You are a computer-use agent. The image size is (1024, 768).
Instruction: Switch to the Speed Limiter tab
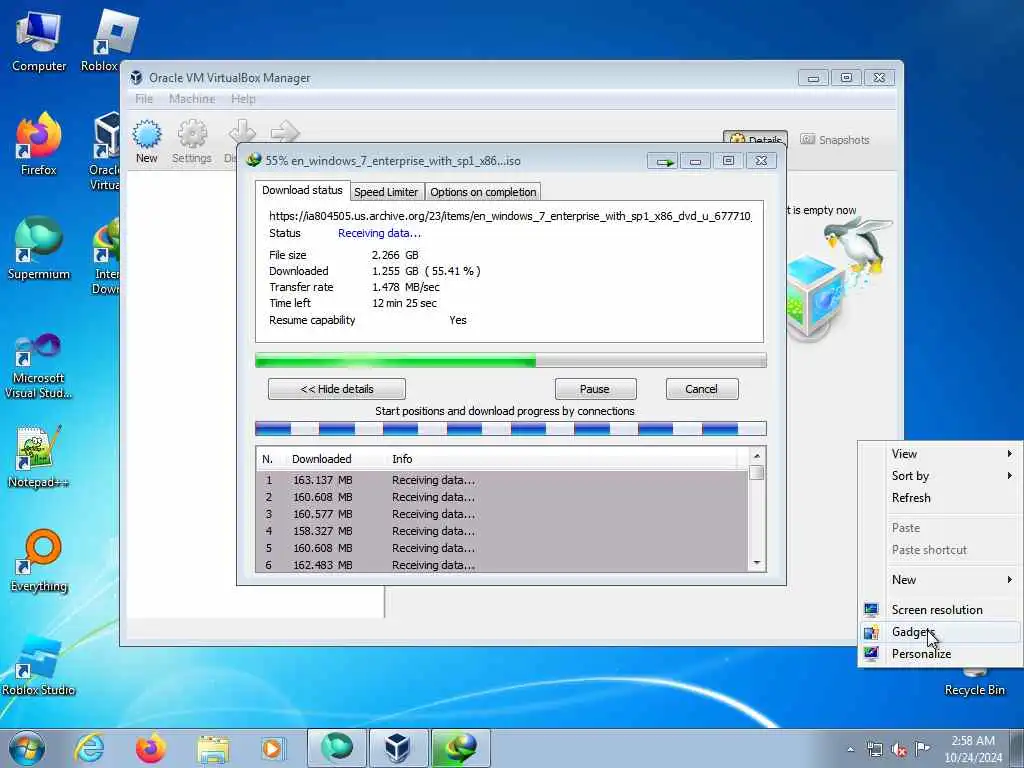point(386,192)
